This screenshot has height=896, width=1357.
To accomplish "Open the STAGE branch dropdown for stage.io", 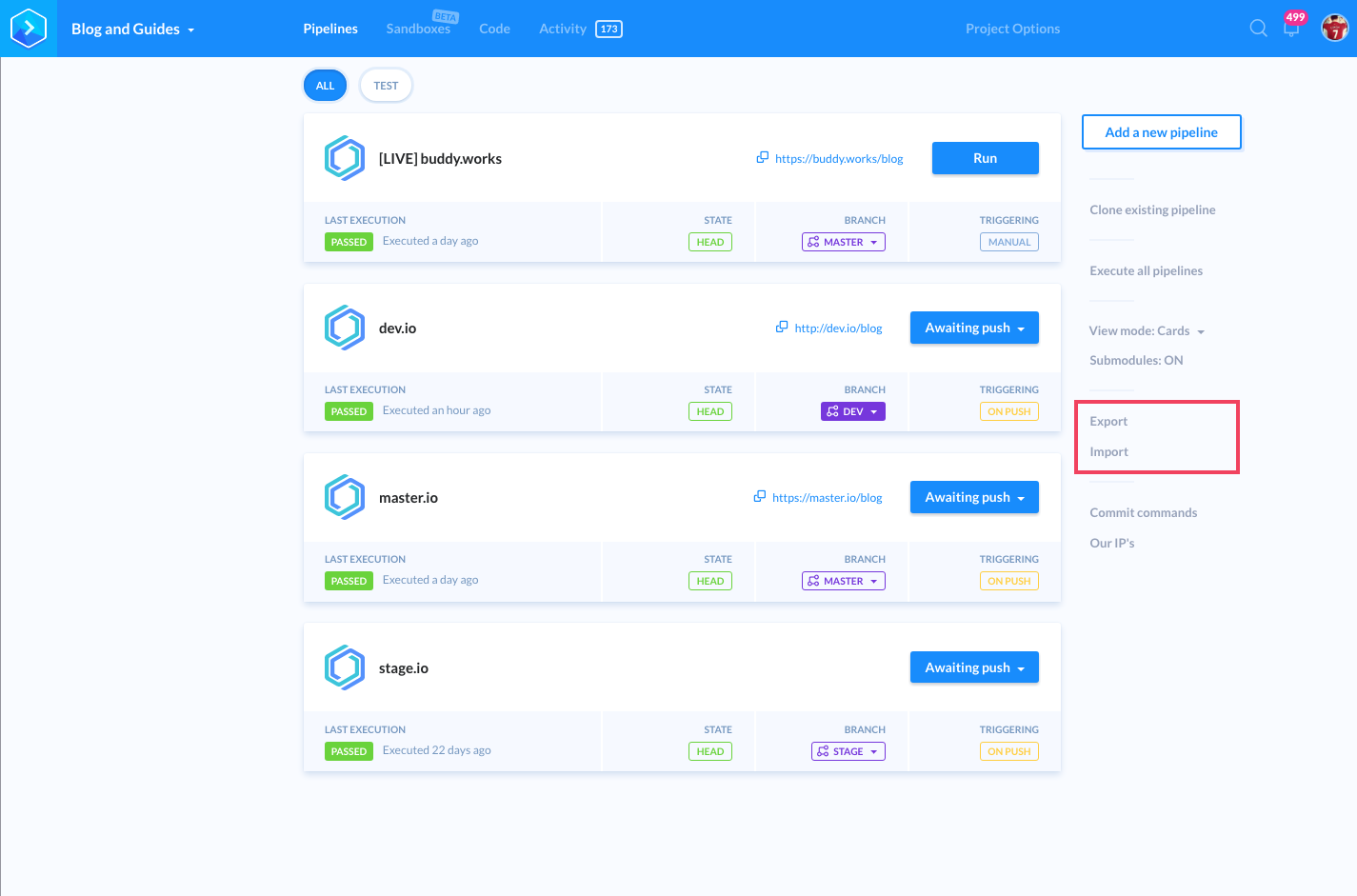I will click(848, 751).
